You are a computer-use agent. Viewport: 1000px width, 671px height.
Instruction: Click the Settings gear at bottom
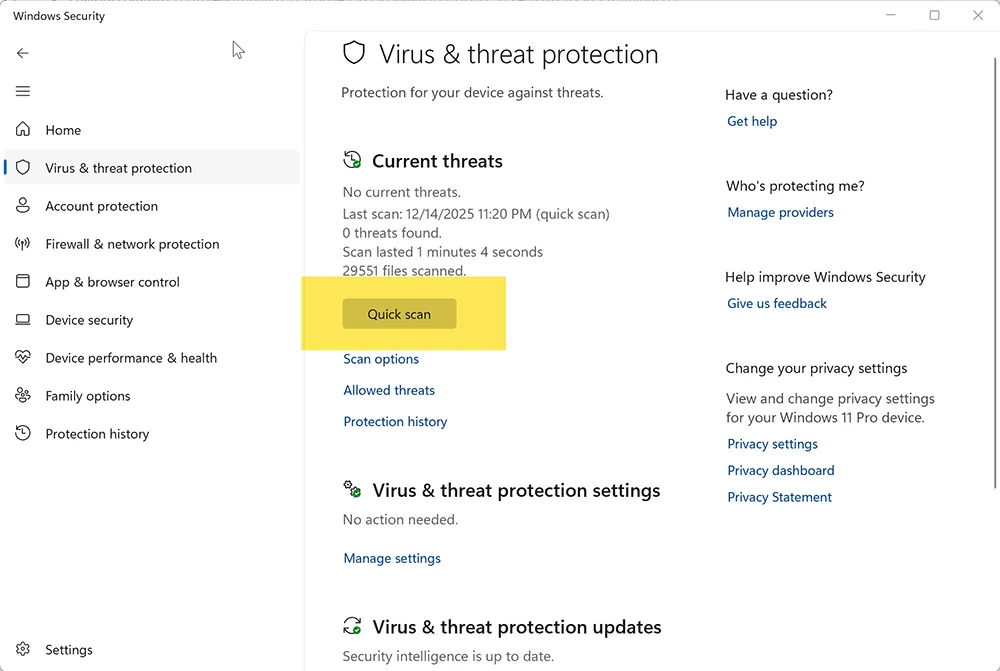(x=23, y=649)
